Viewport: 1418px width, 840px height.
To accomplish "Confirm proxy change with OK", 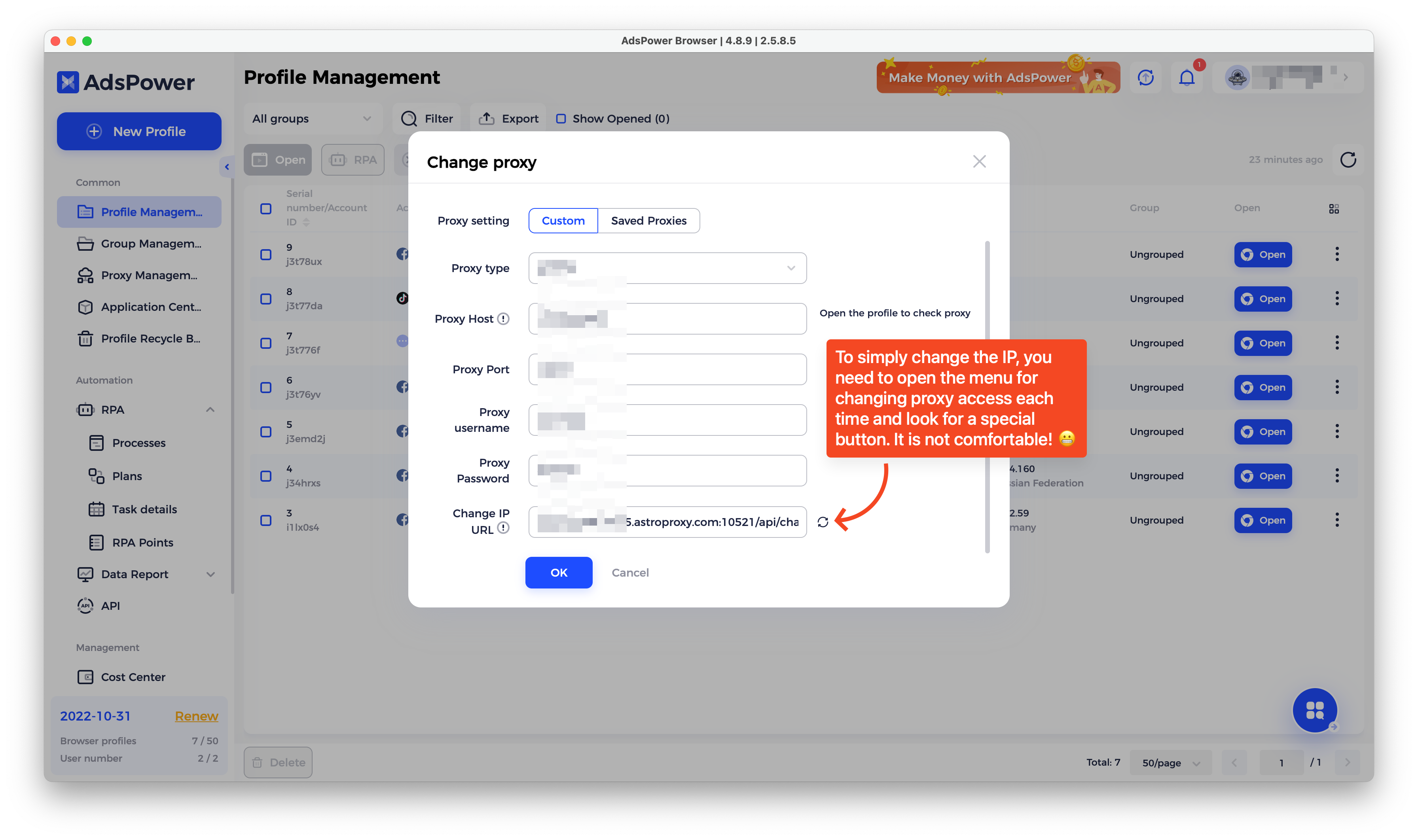I will point(558,572).
